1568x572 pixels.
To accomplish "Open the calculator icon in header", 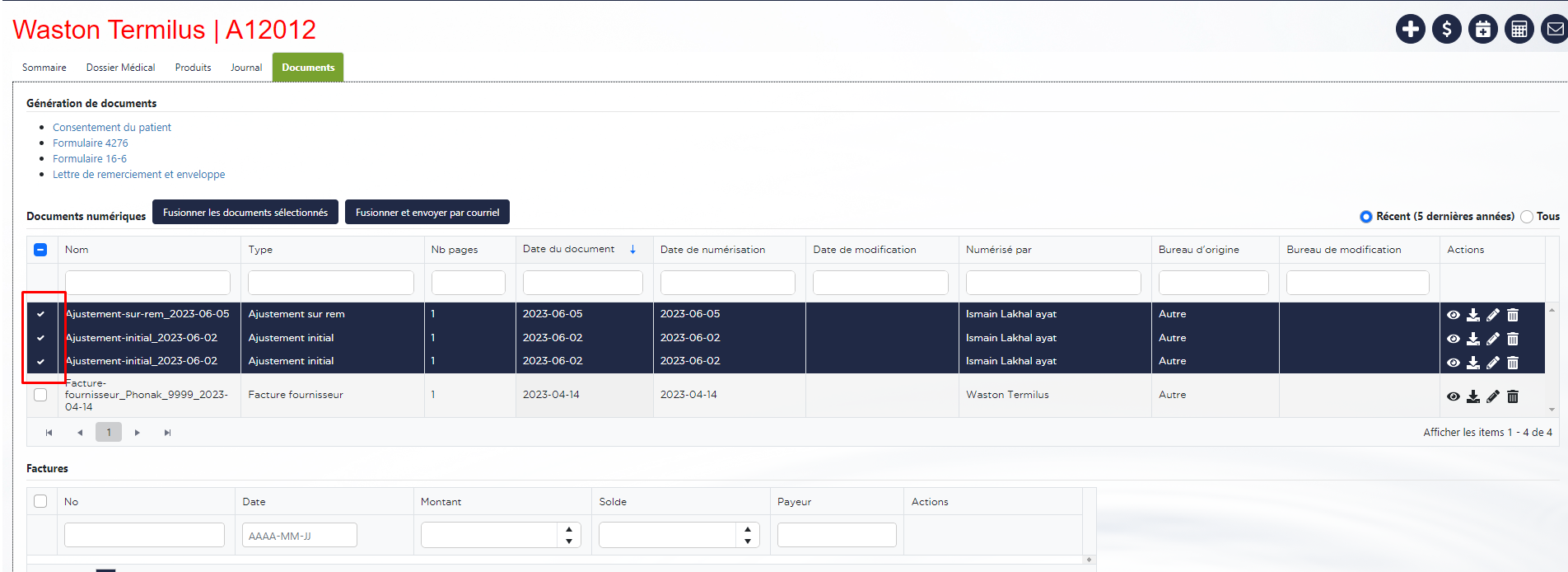I will click(1519, 30).
